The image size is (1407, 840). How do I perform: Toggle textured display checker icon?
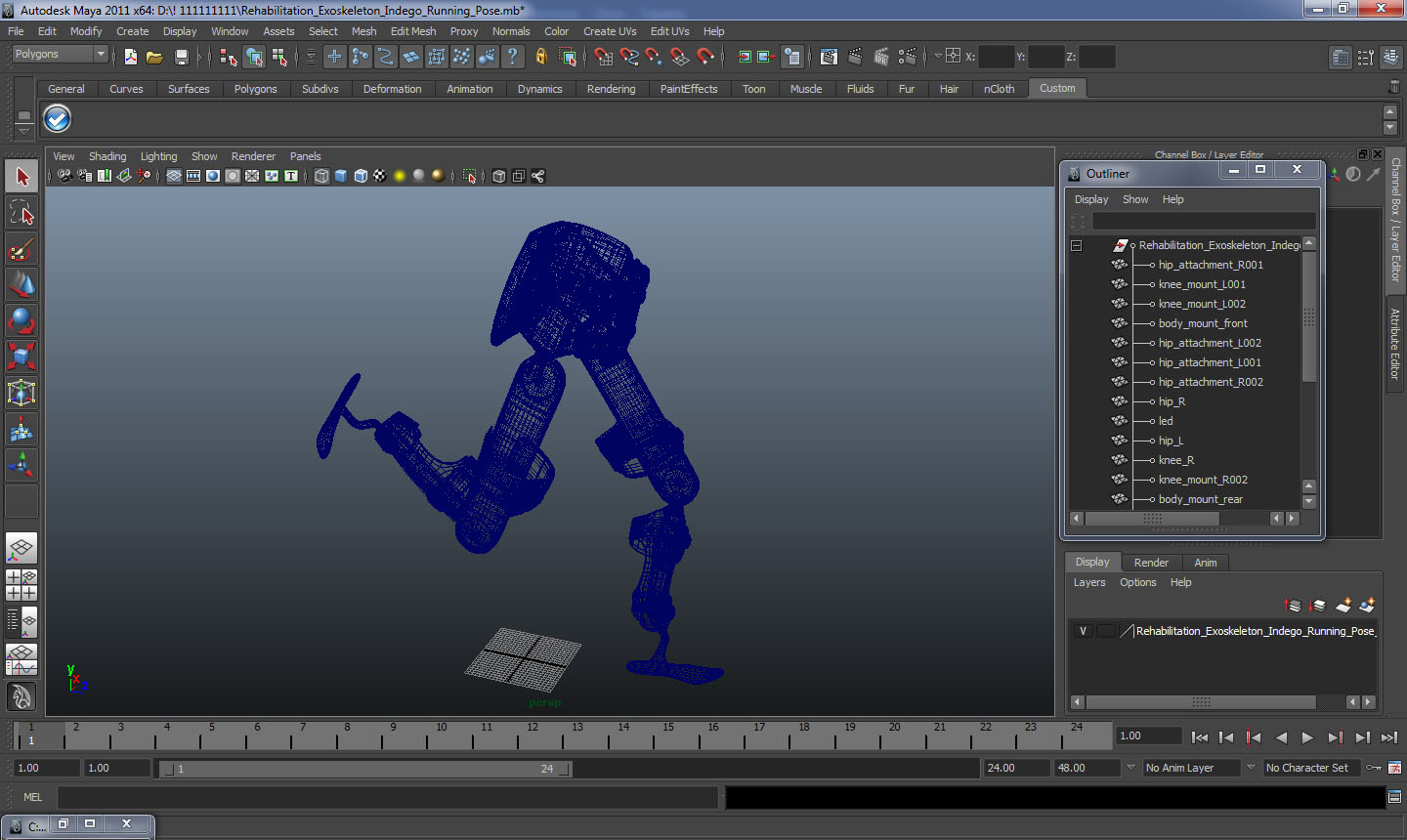pyautogui.click(x=380, y=176)
